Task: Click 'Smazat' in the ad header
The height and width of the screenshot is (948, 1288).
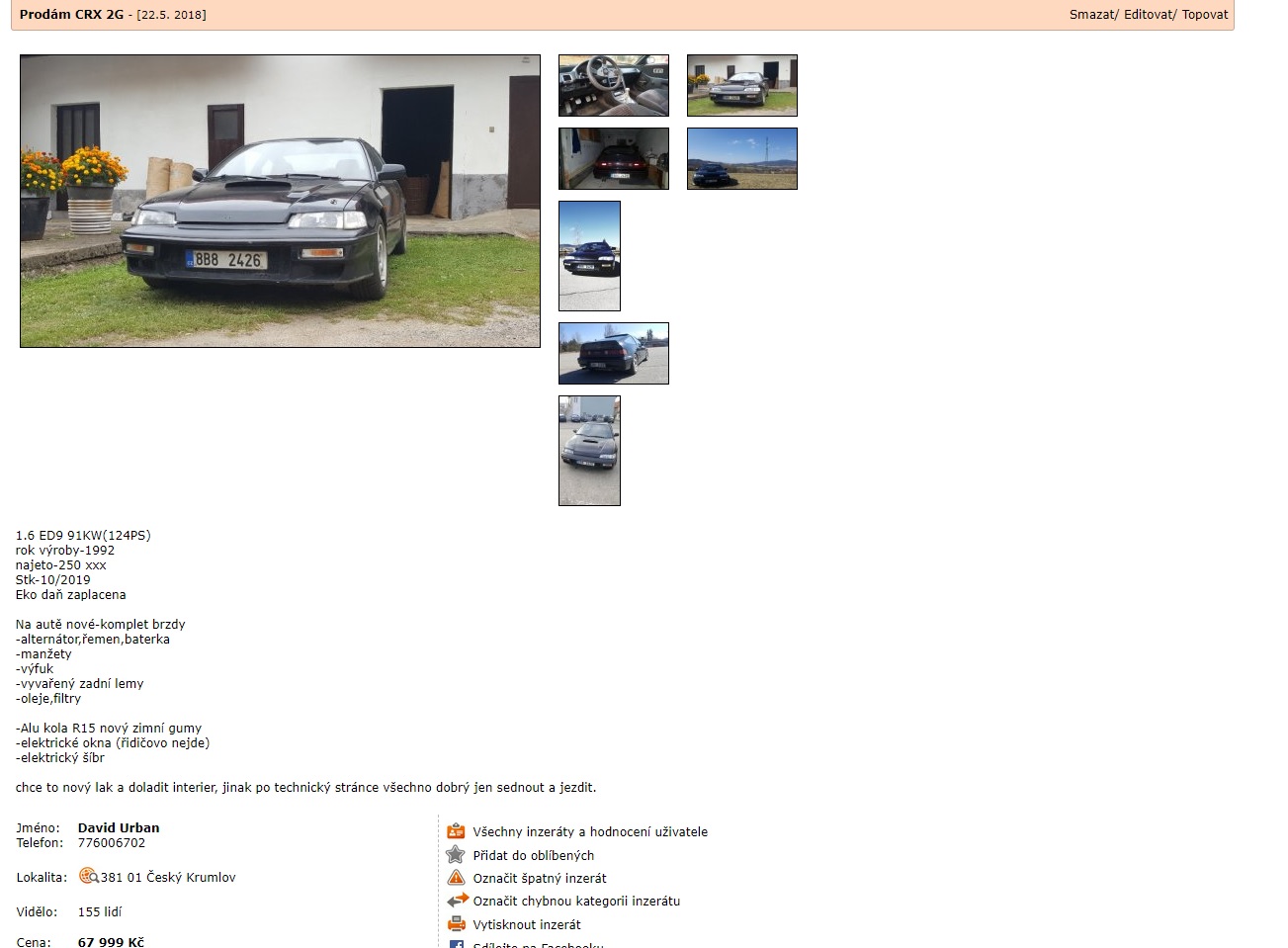Action: (1091, 15)
